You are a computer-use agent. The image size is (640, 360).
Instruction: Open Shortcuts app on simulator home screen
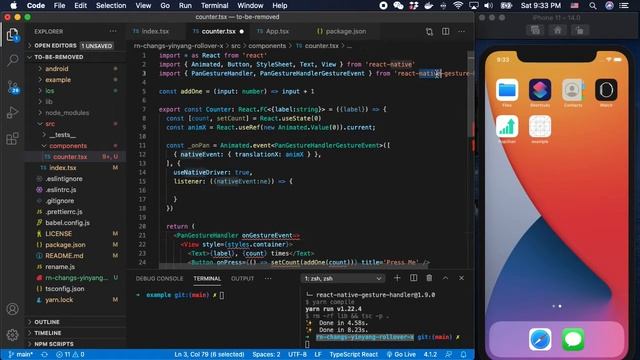point(540,90)
